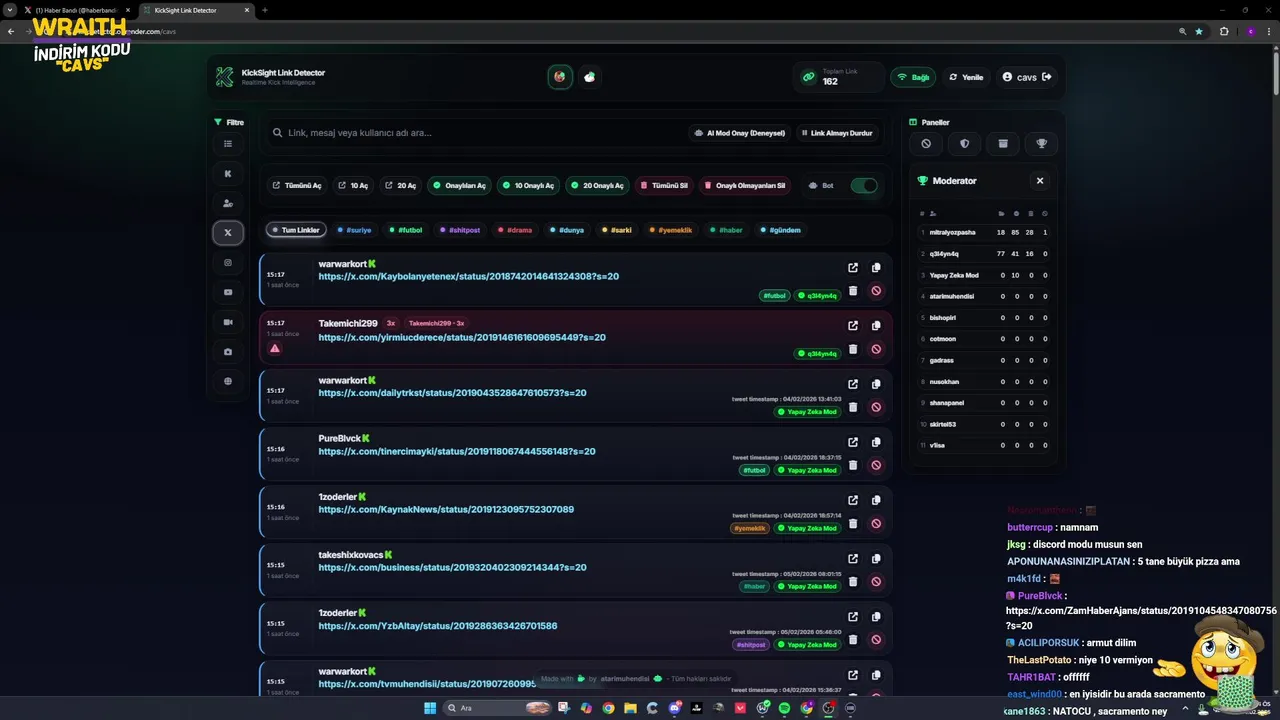Click Tümünü Sil button
Viewport: 1280px width, 720px height.
pos(664,185)
